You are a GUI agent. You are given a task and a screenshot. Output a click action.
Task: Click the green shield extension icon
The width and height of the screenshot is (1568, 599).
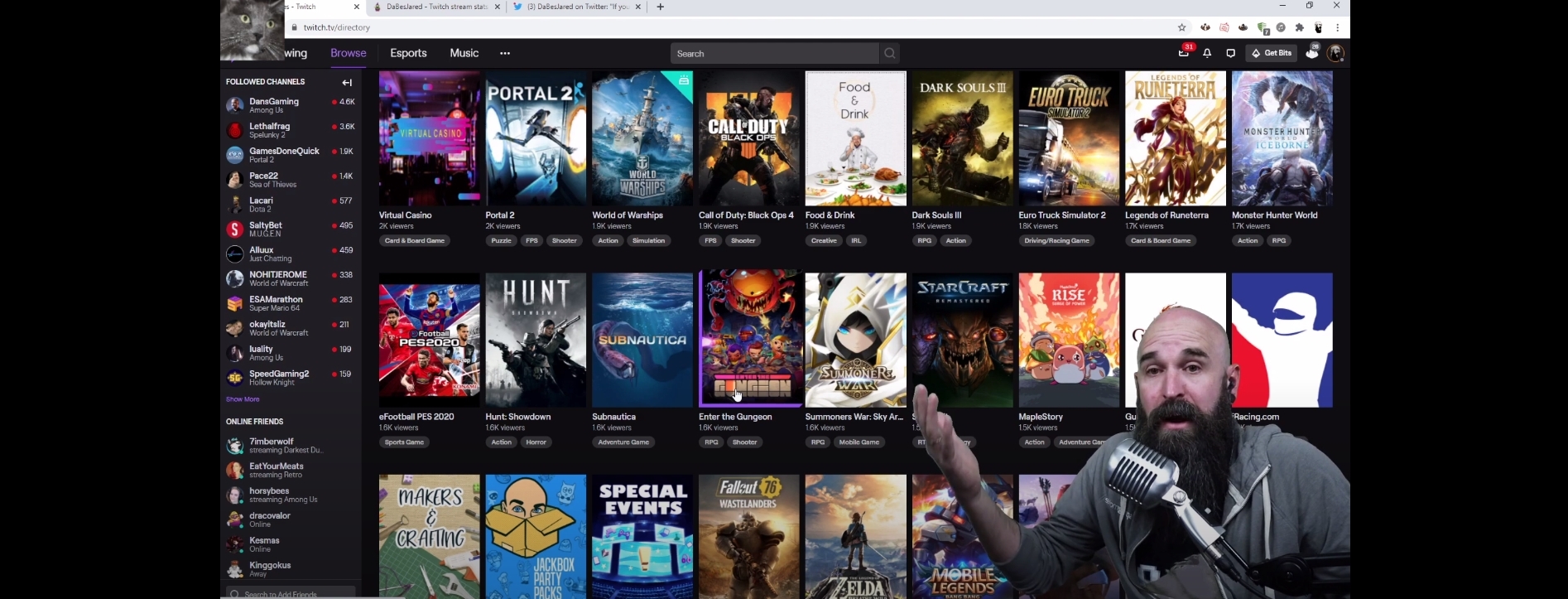tap(1263, 27)
